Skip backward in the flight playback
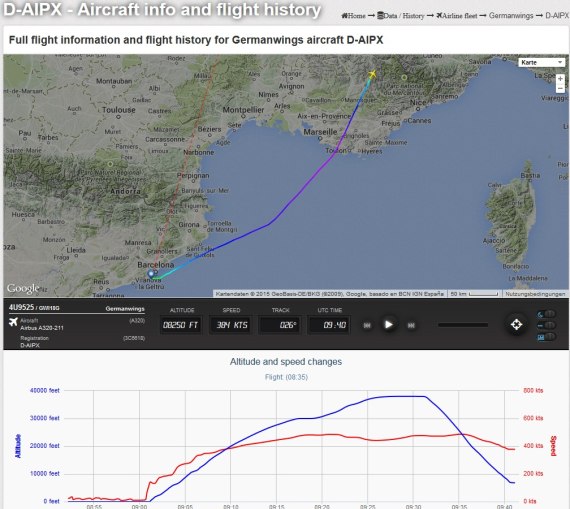The height and width of the screenshot is (509, 570). (367, 325)
